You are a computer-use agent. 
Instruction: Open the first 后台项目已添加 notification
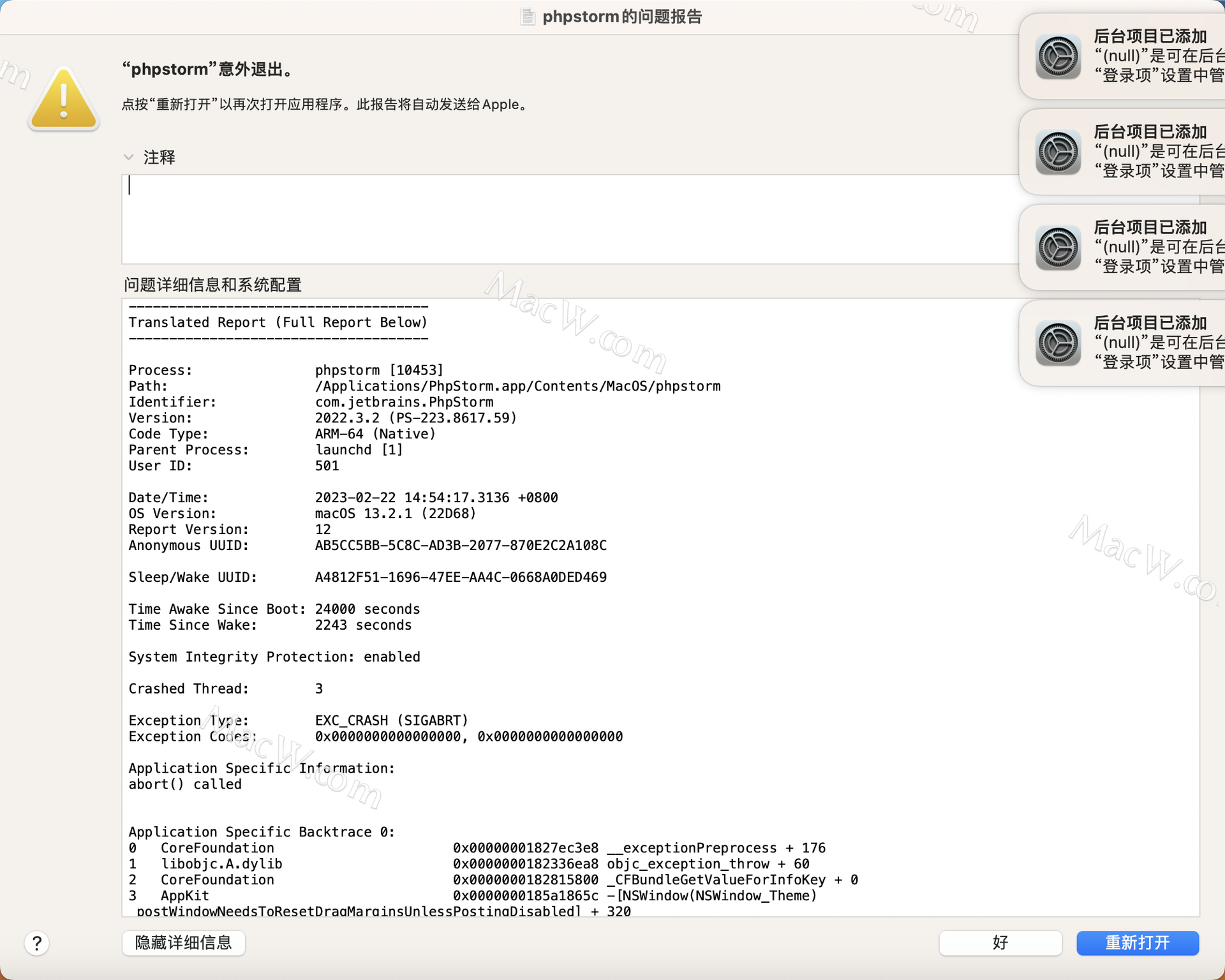coord(1123,57)
